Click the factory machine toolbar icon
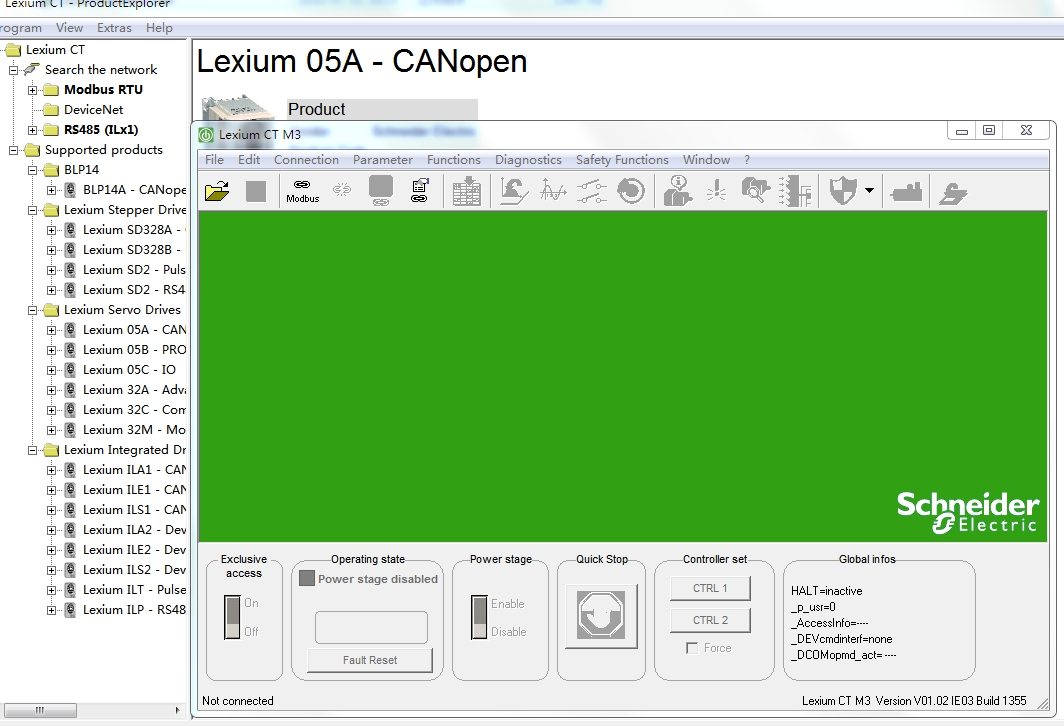Screen dimensions: 1064x726 click(x=907, y=192)
